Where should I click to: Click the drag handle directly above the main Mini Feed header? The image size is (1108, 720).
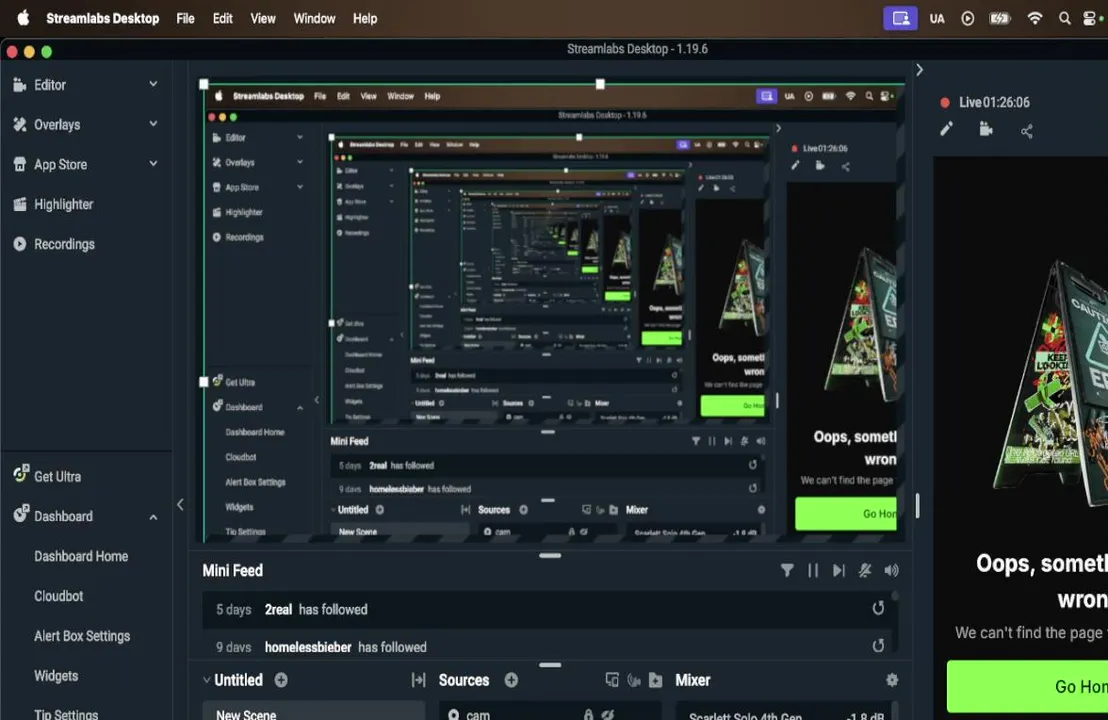(550, 555)
